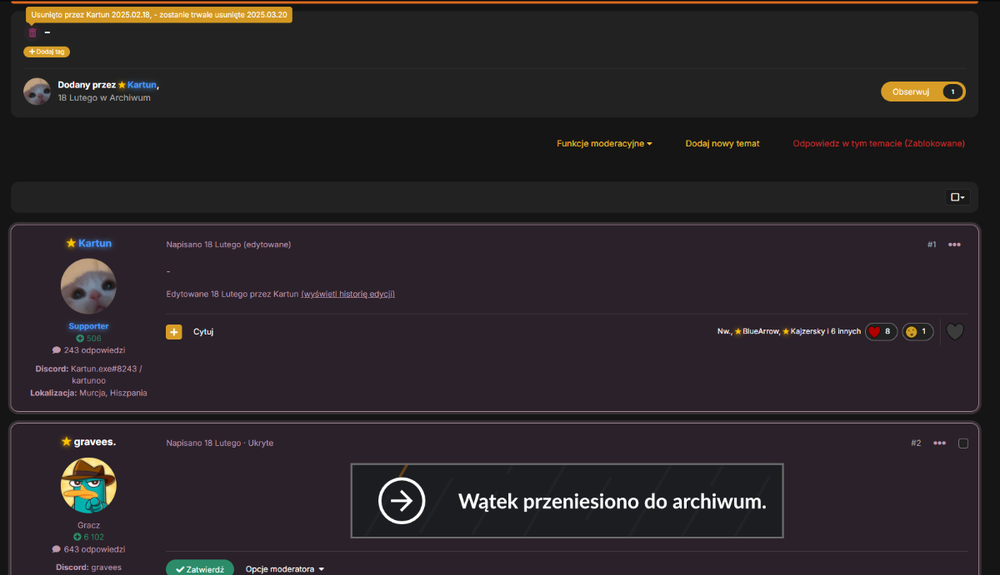Open BlueArrow's profile from reactions list
This screenshot has height=575, width=1000.
[x=760, y=331]
